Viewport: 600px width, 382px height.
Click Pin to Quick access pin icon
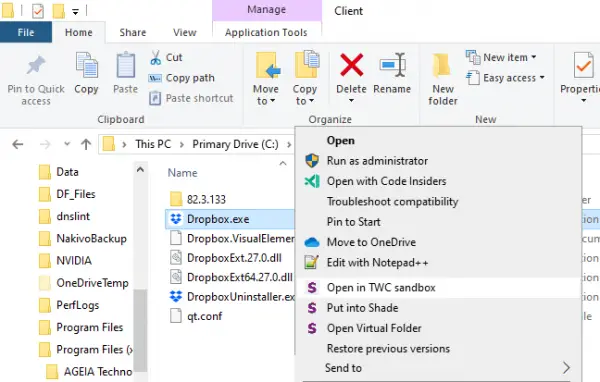[x=36, y=65]
